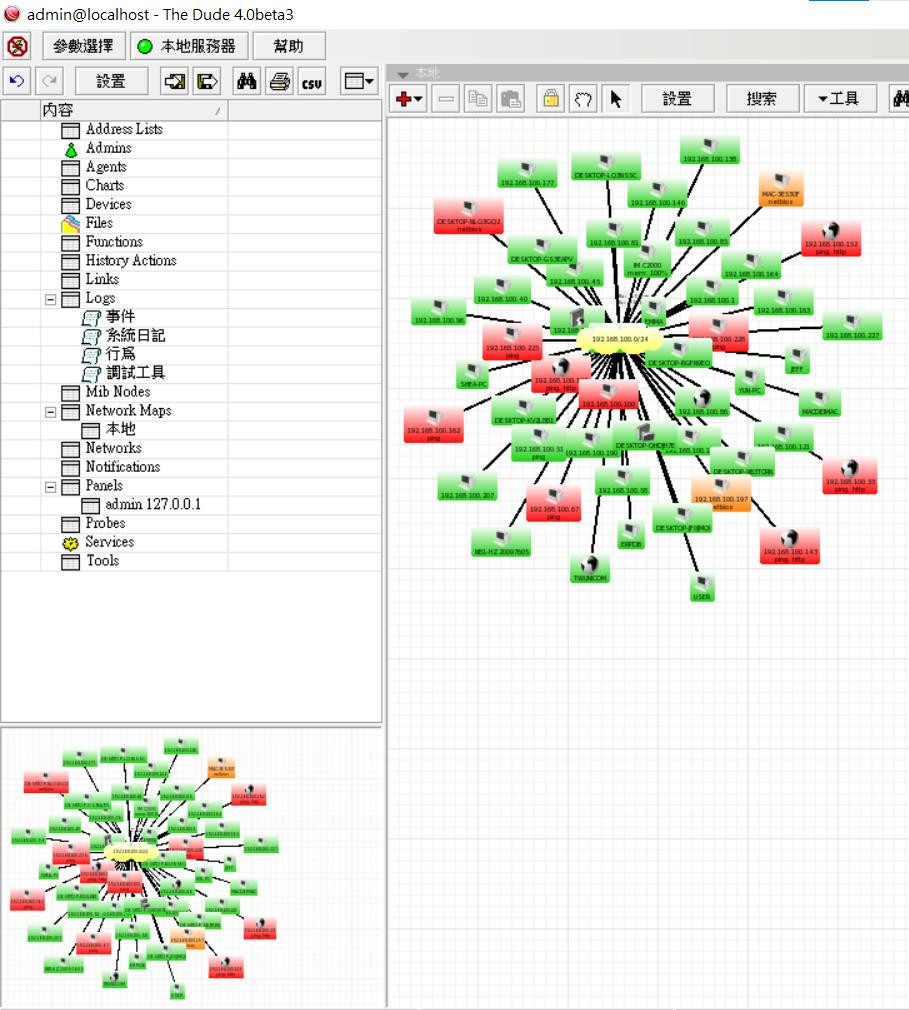Open the 調試工具 log entry
The width and height of the screenshot is (909, 1010).
[135, 372]
